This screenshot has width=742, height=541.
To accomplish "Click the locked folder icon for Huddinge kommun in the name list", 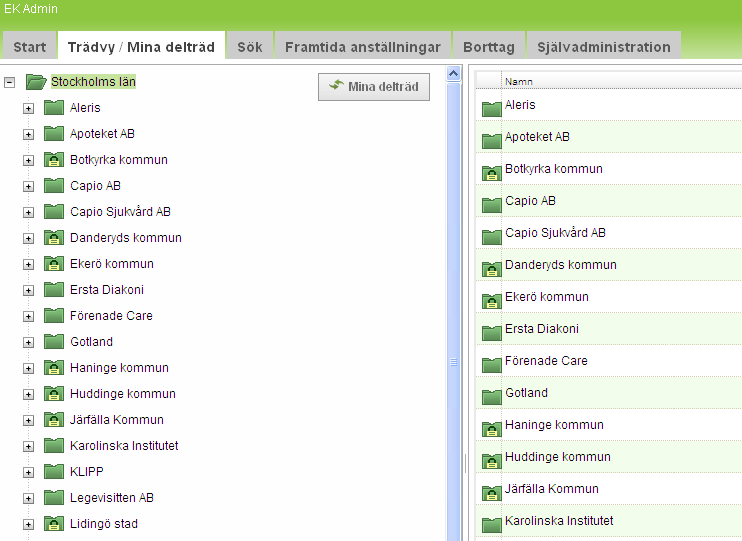I will click(492, 461).
